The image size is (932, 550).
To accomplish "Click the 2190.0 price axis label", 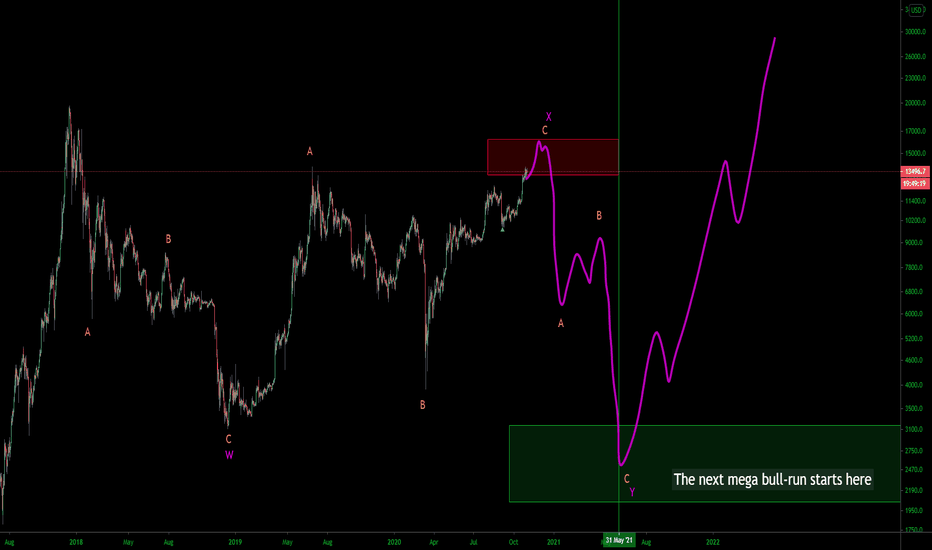I will pos(915,491).
